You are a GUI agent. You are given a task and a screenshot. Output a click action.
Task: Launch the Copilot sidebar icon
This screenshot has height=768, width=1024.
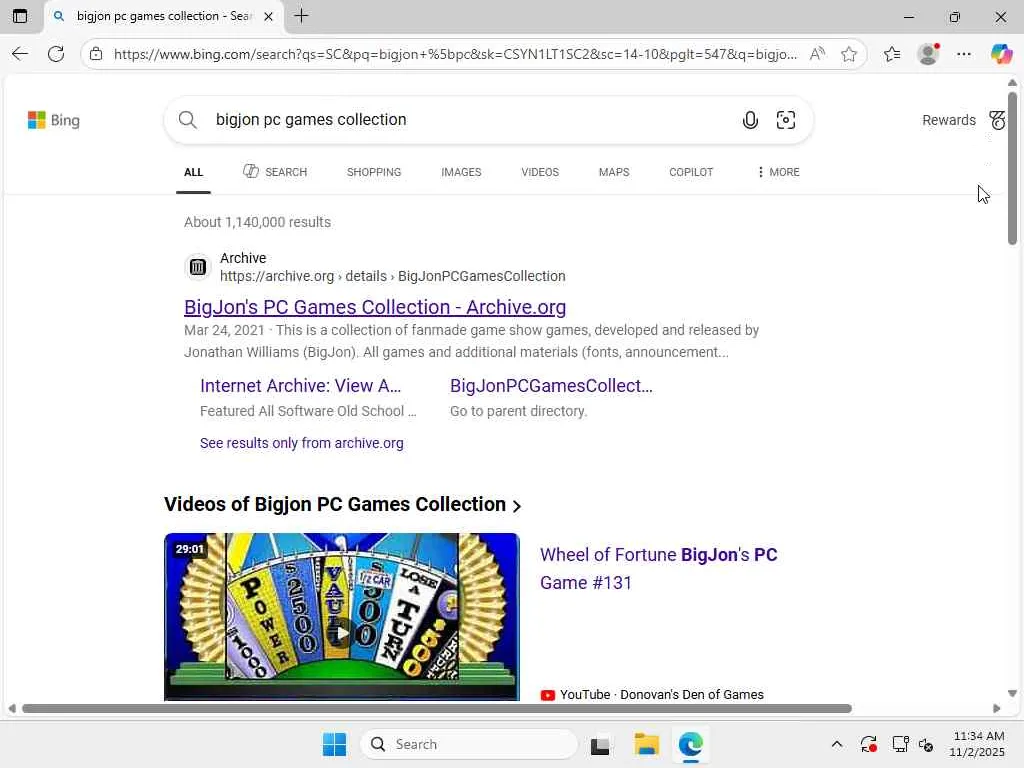point(1000,54)
